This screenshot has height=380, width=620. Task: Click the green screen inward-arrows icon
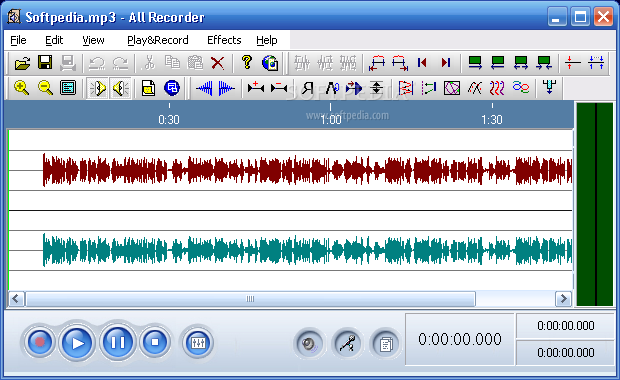(x=544, y=63)
